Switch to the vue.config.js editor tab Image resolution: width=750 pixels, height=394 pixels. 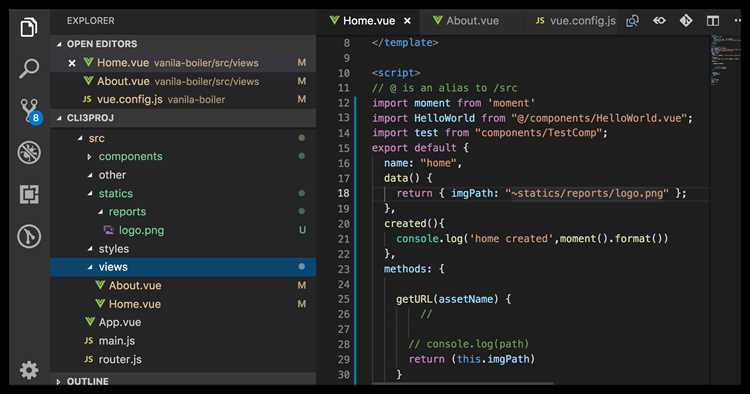pyautogui.click(x=575, y=21)
